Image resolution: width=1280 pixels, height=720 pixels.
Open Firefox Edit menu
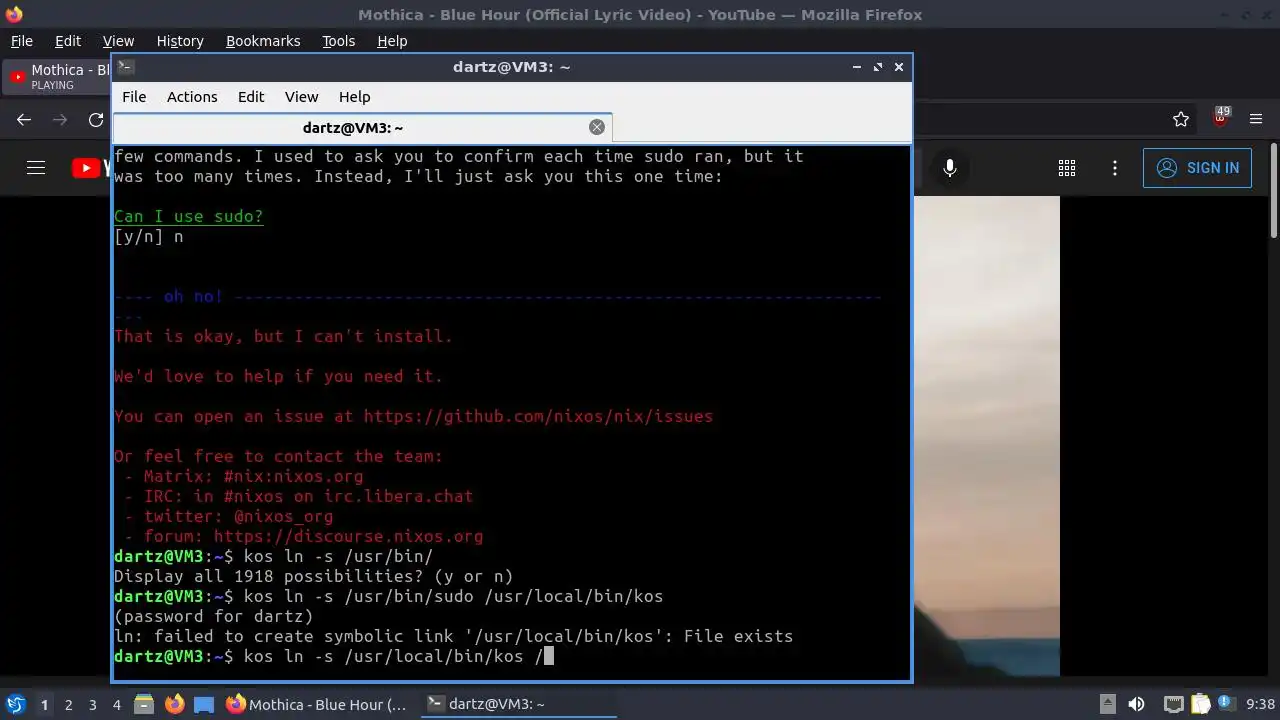68,41
